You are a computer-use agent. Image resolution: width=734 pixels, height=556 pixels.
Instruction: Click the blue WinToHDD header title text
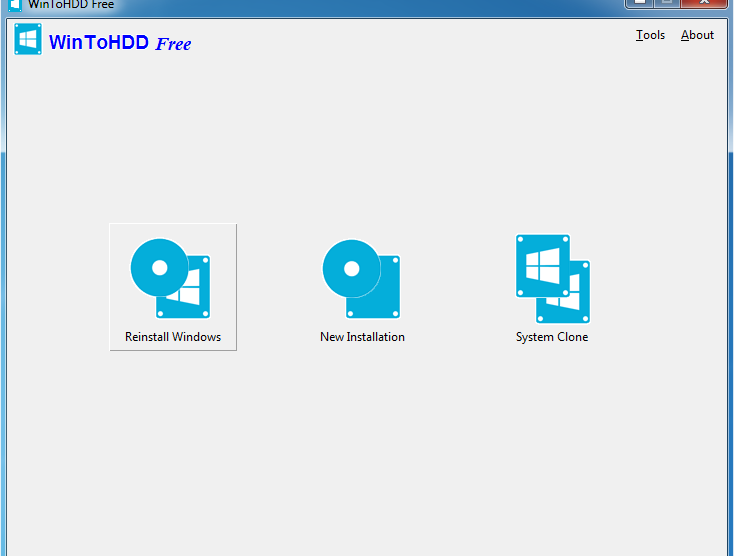coord(99,43)
